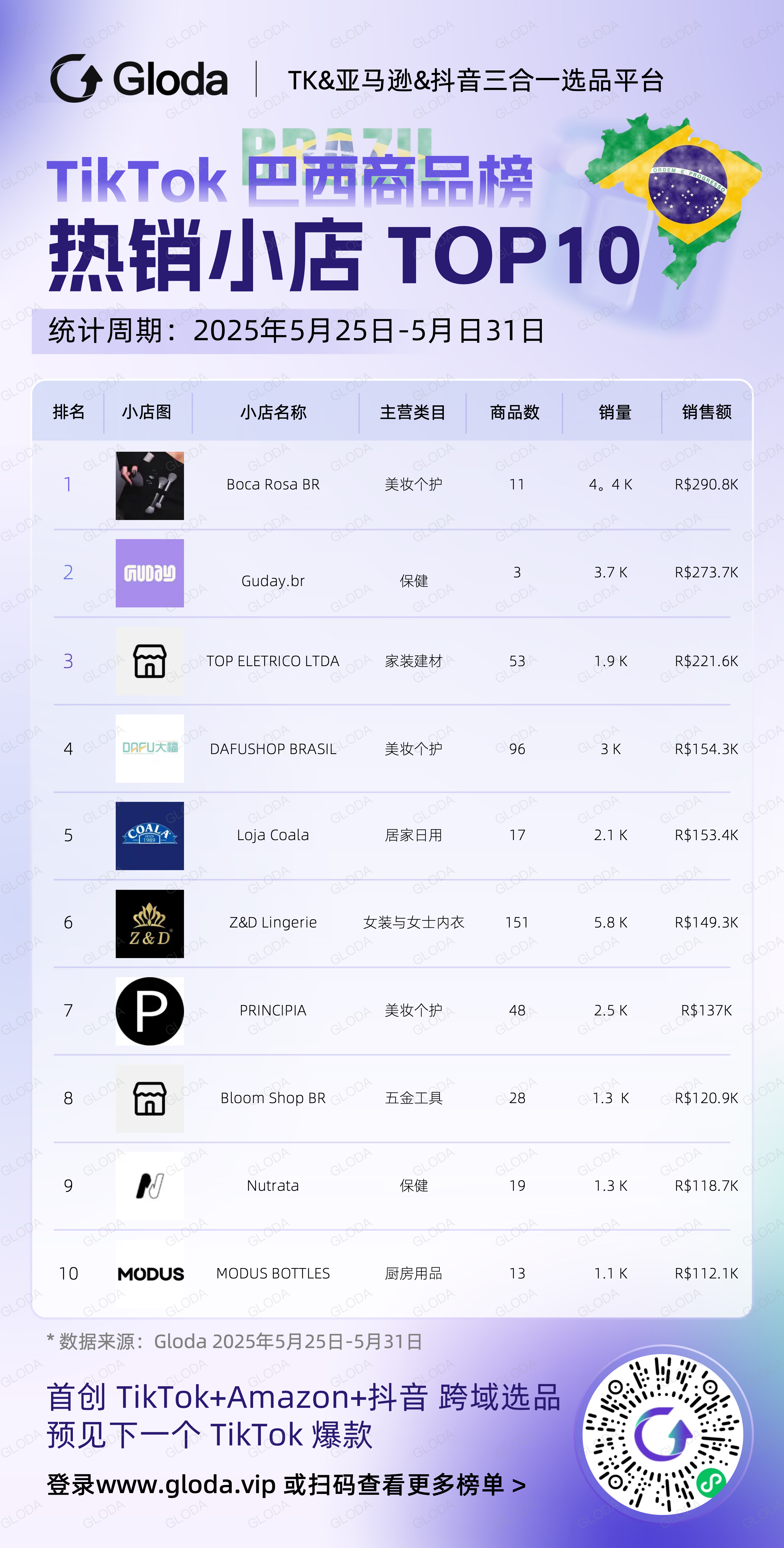
Task: Click the Z&D crown logo
Action: coord(150,924)
